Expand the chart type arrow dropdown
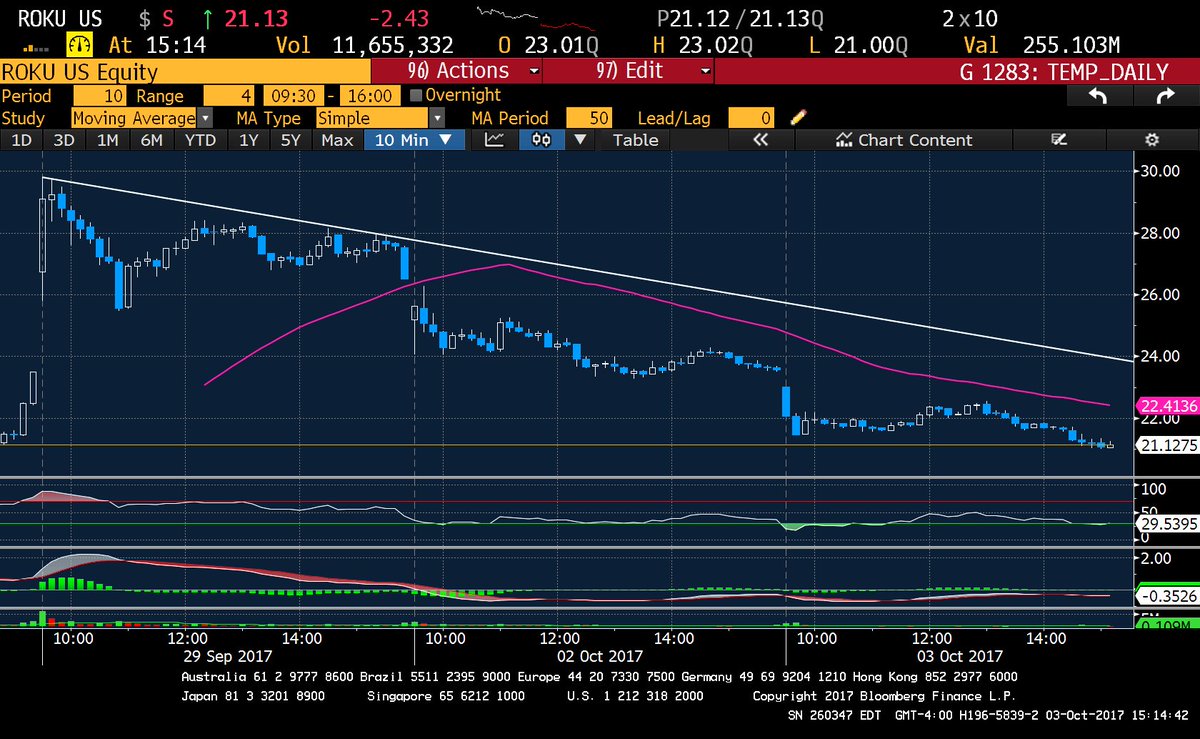The image size is (1200, 739). pyautogui.click(x=580, y=140)
